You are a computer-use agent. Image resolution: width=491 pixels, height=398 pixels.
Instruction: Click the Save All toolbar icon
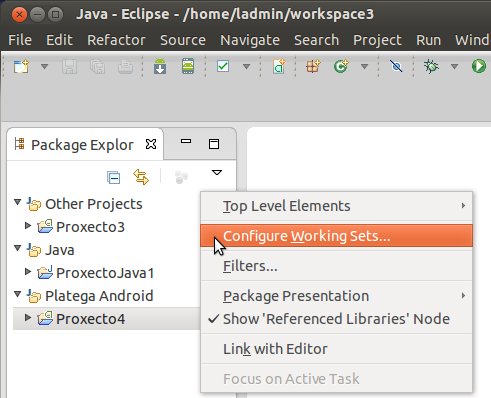(x=97, y=66)
